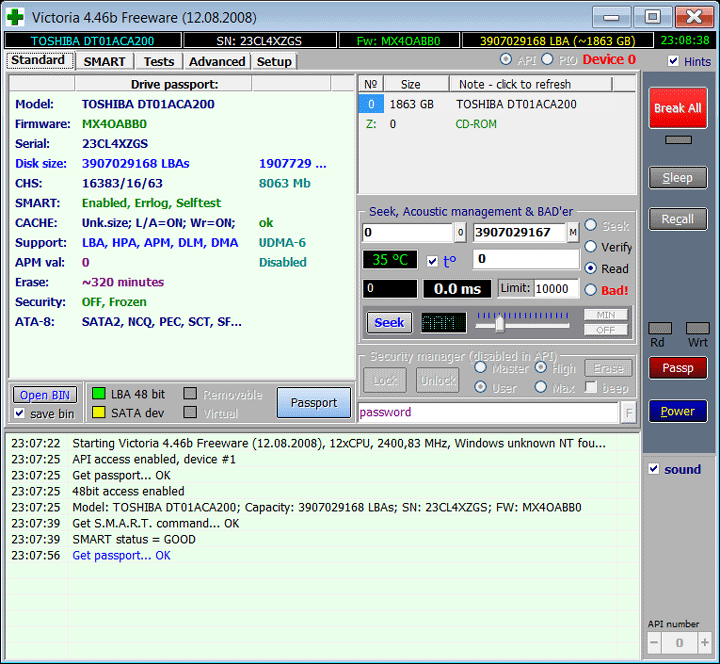This screenshot has width=720, height=664.
Task: Adjust the AAM acoustic slider handle
Action: point(500,324)
